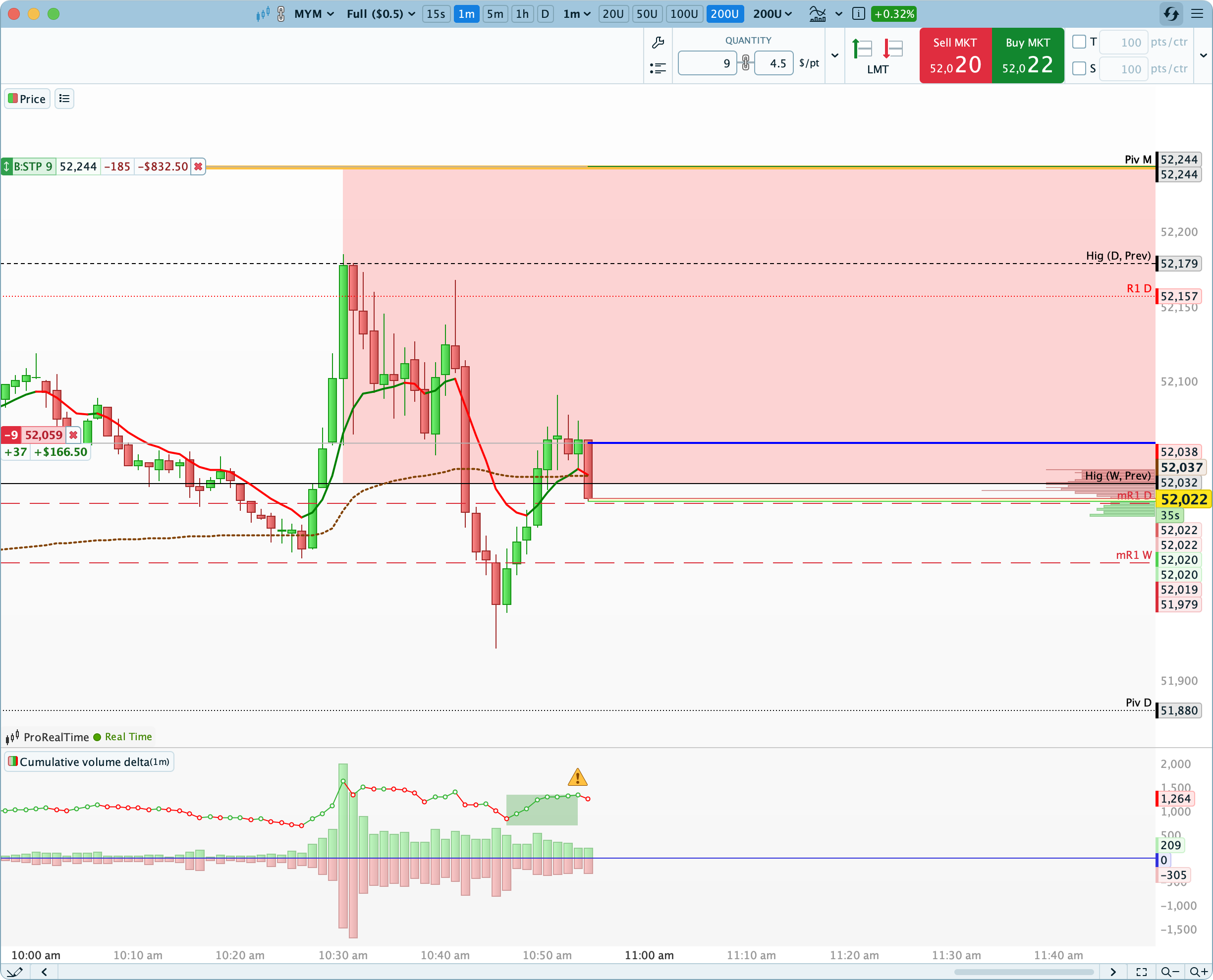Select the 100U history preset

tap(684, 13)
